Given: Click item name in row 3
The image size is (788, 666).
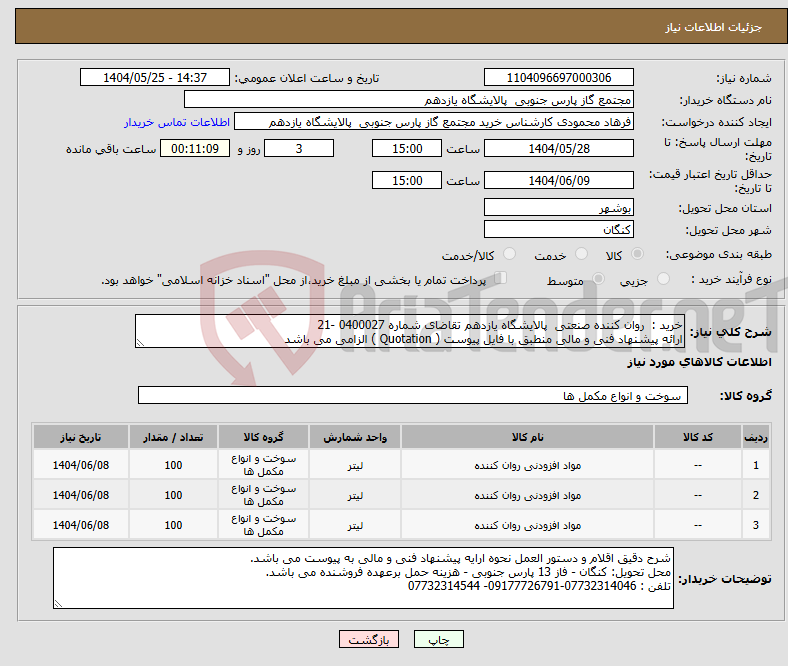Looking at the screenshot, I should [x=527, y=525].
